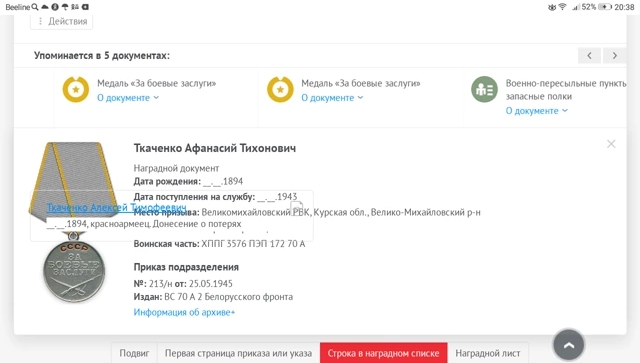Go to previous documents with left arrow

coord(589,56)
